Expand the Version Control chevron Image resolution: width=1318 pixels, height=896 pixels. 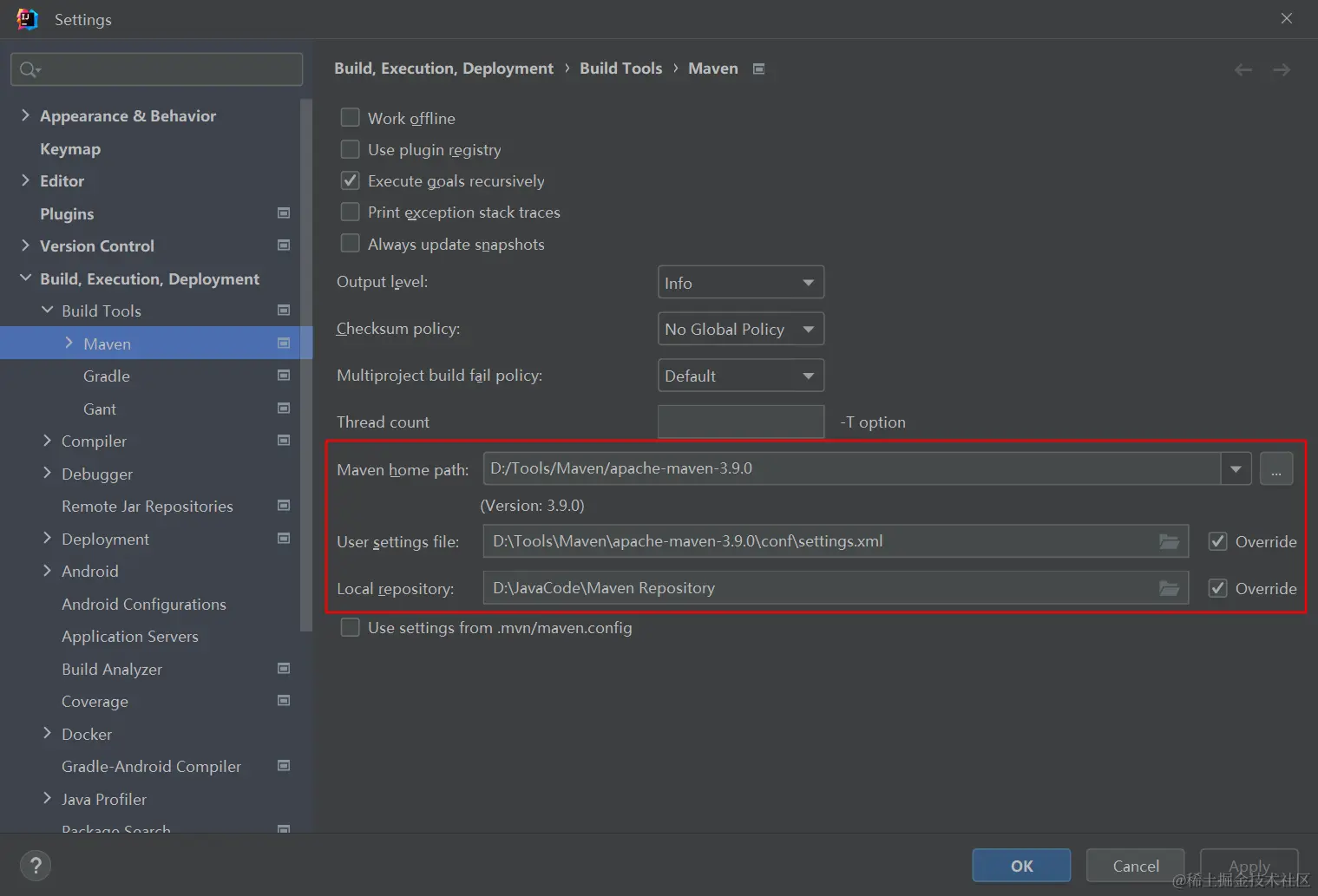pyautogui.click(x=25, y=245)
